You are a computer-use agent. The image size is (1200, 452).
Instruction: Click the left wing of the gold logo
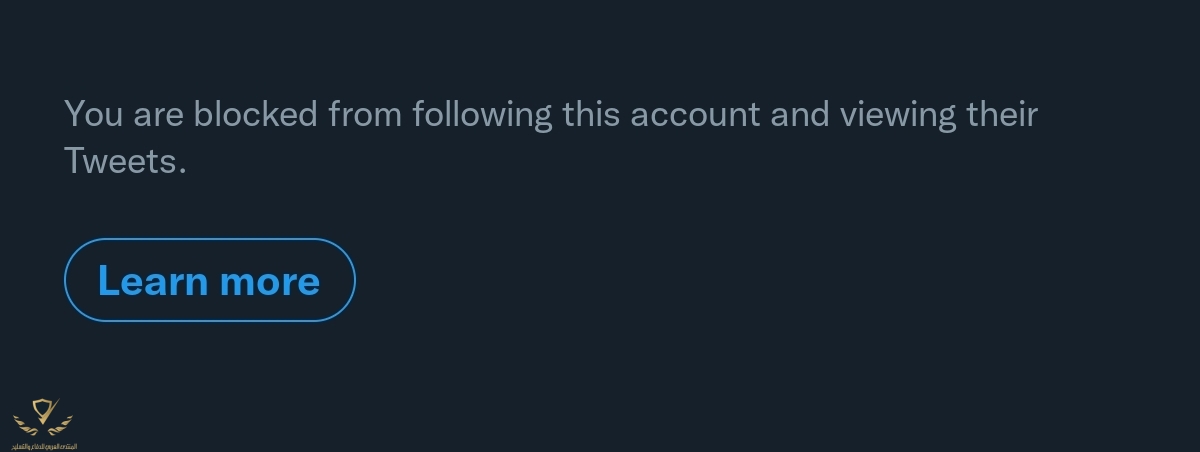pyautogui.click(x=24, y=424)
